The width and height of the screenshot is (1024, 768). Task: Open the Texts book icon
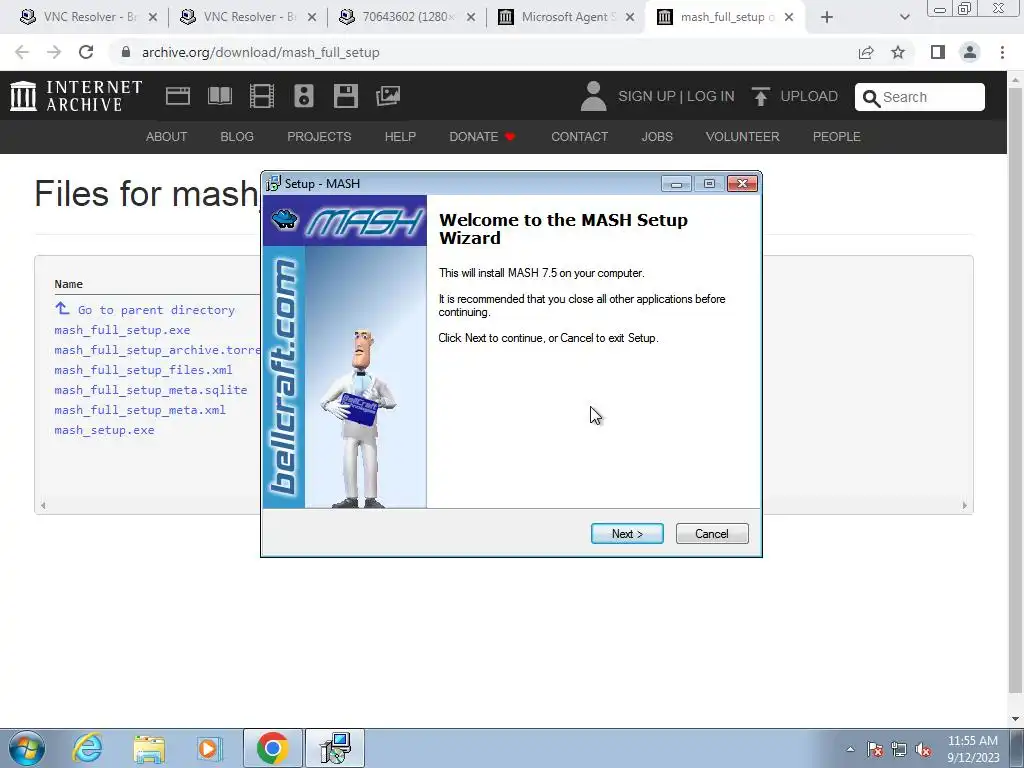click(219, 96)
